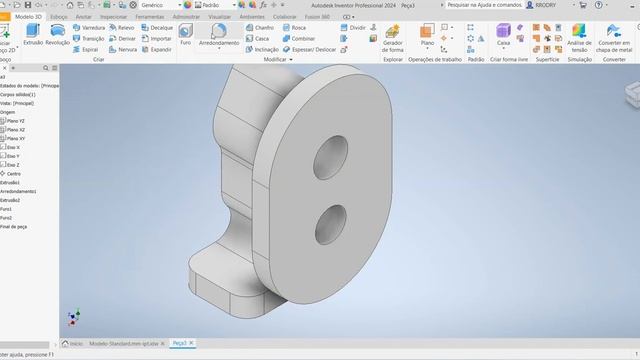Open Gerador de forma

pyautogui.click(x=393, y=38)
